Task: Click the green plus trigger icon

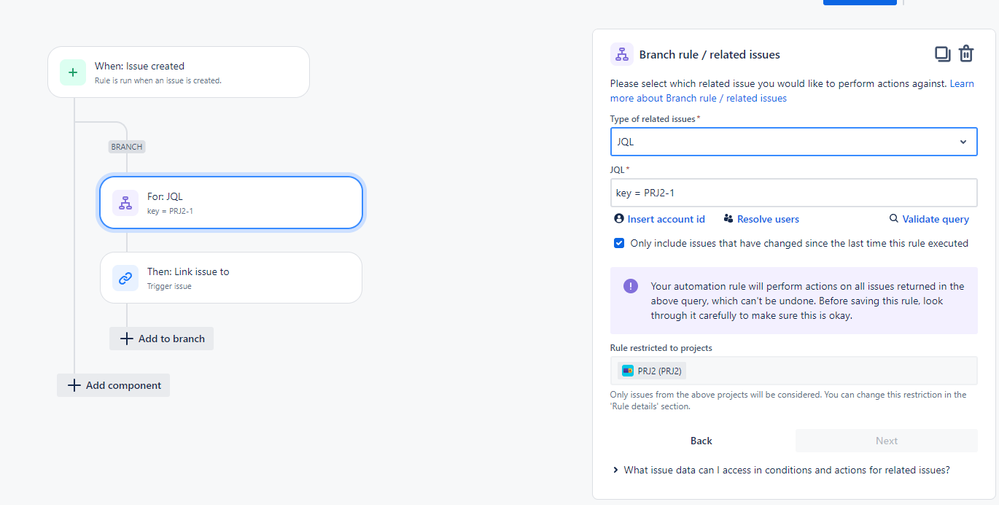Action: [x=73, y=72]
